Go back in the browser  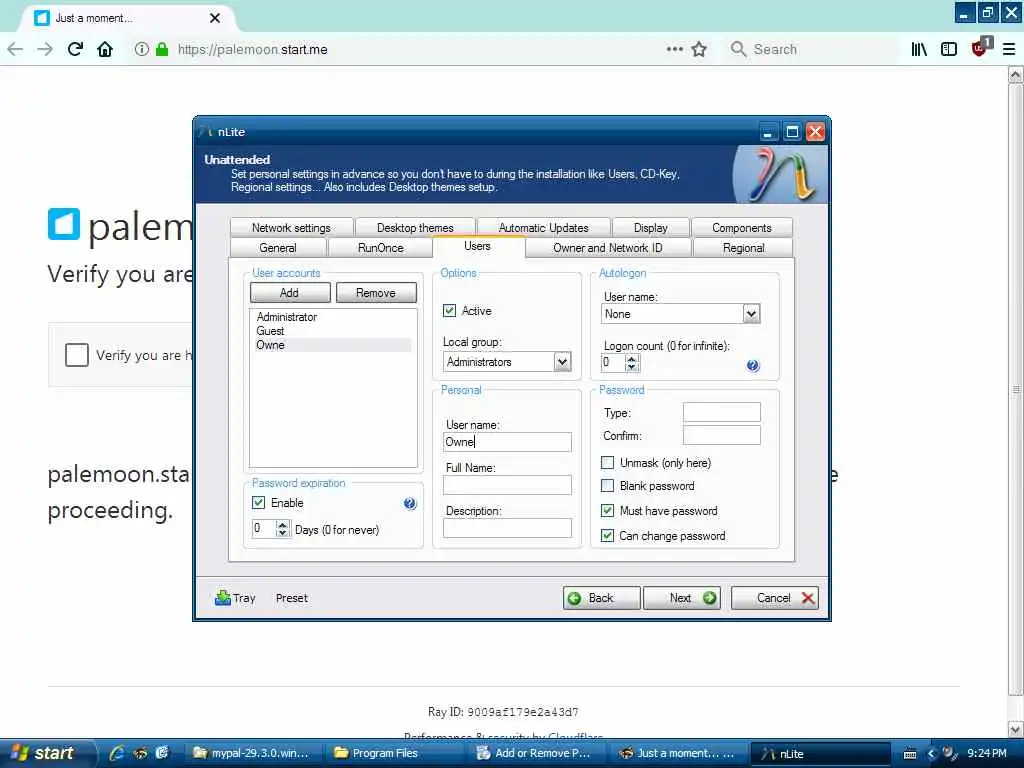tap(15, 50)
